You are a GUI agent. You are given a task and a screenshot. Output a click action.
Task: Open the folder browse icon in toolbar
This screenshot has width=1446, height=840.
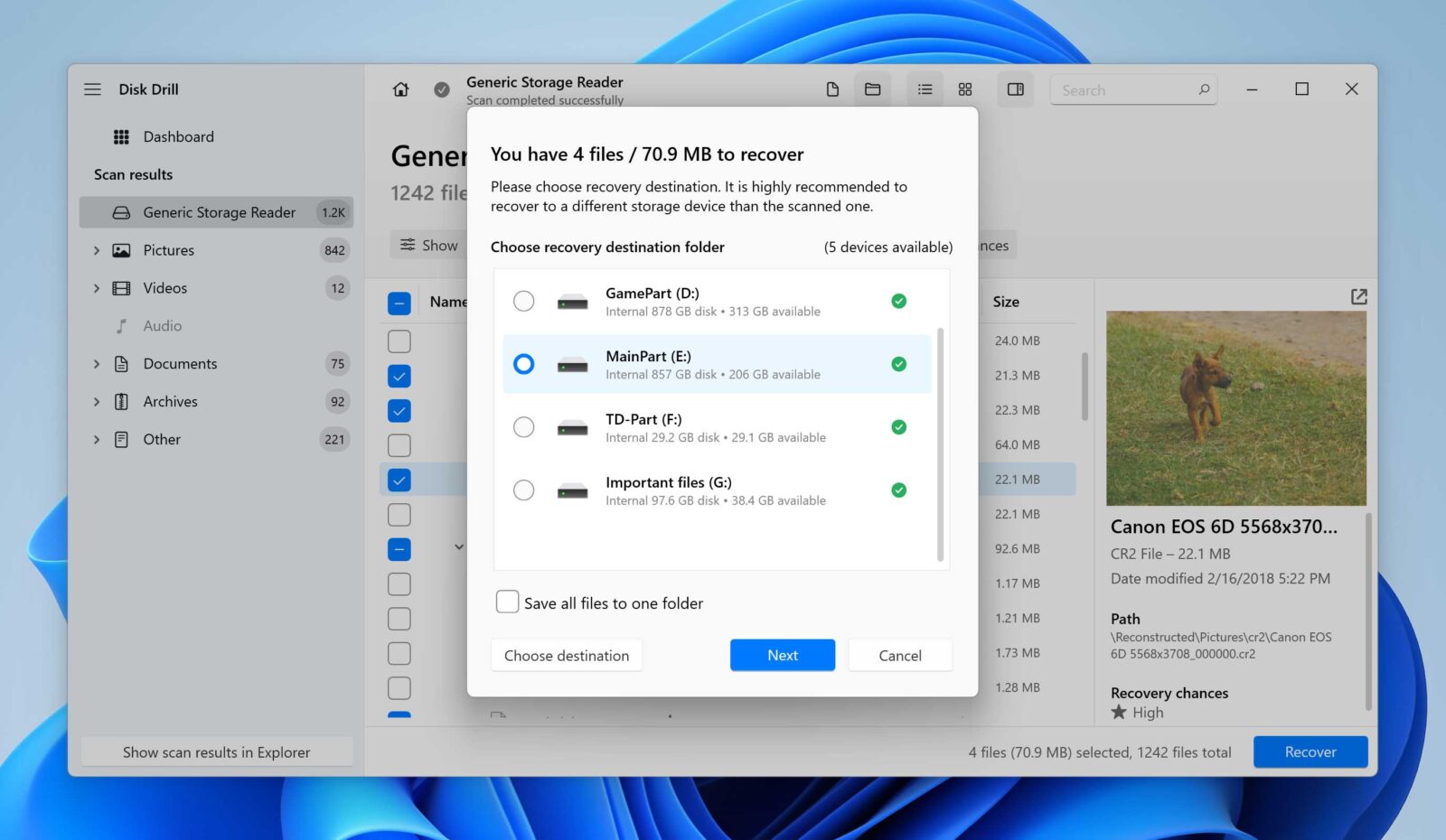click(x=872, y=89)
